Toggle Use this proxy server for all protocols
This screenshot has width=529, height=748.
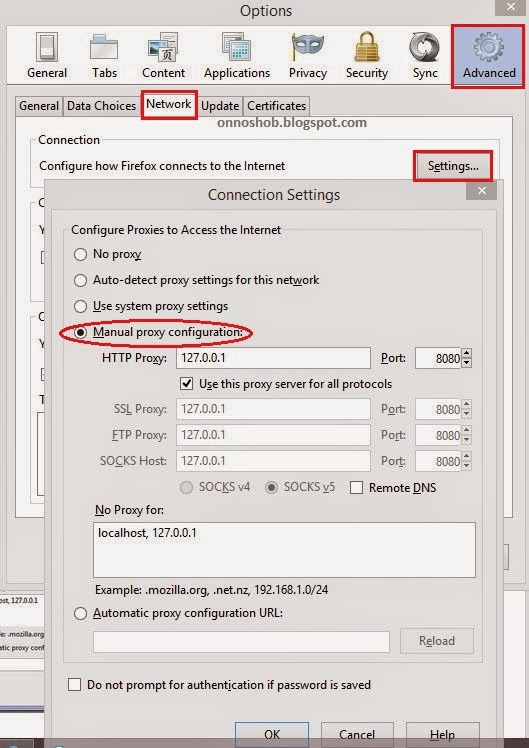187,384
